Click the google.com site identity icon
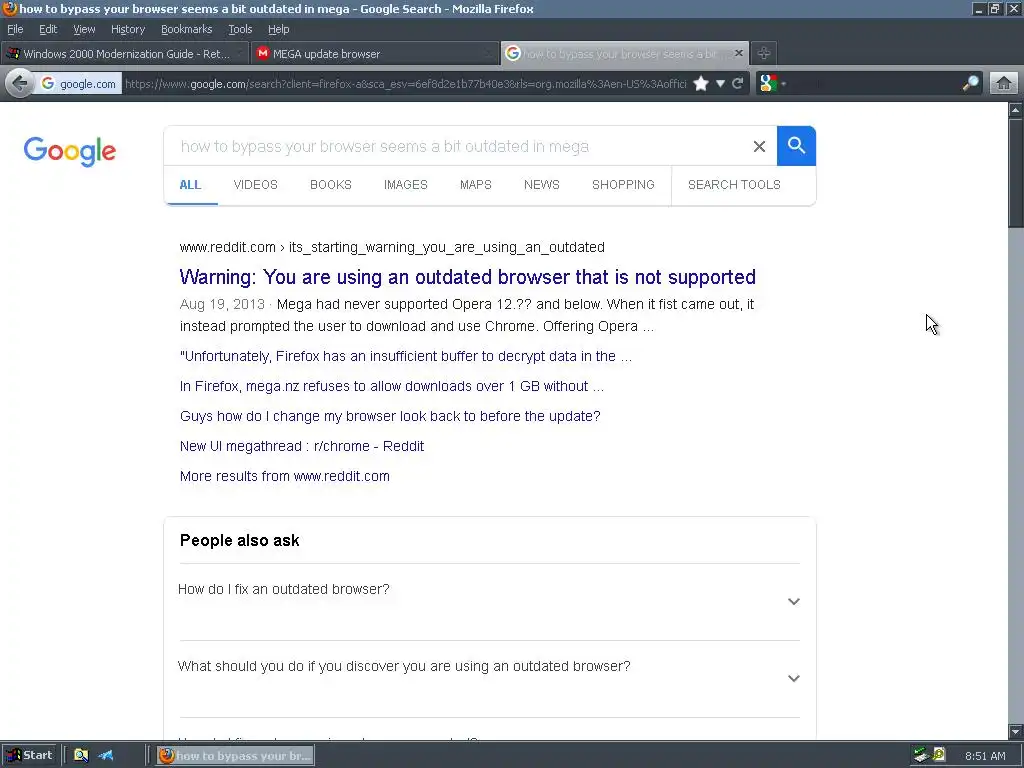Screen dimensions: 1024x768 [78, 84]
